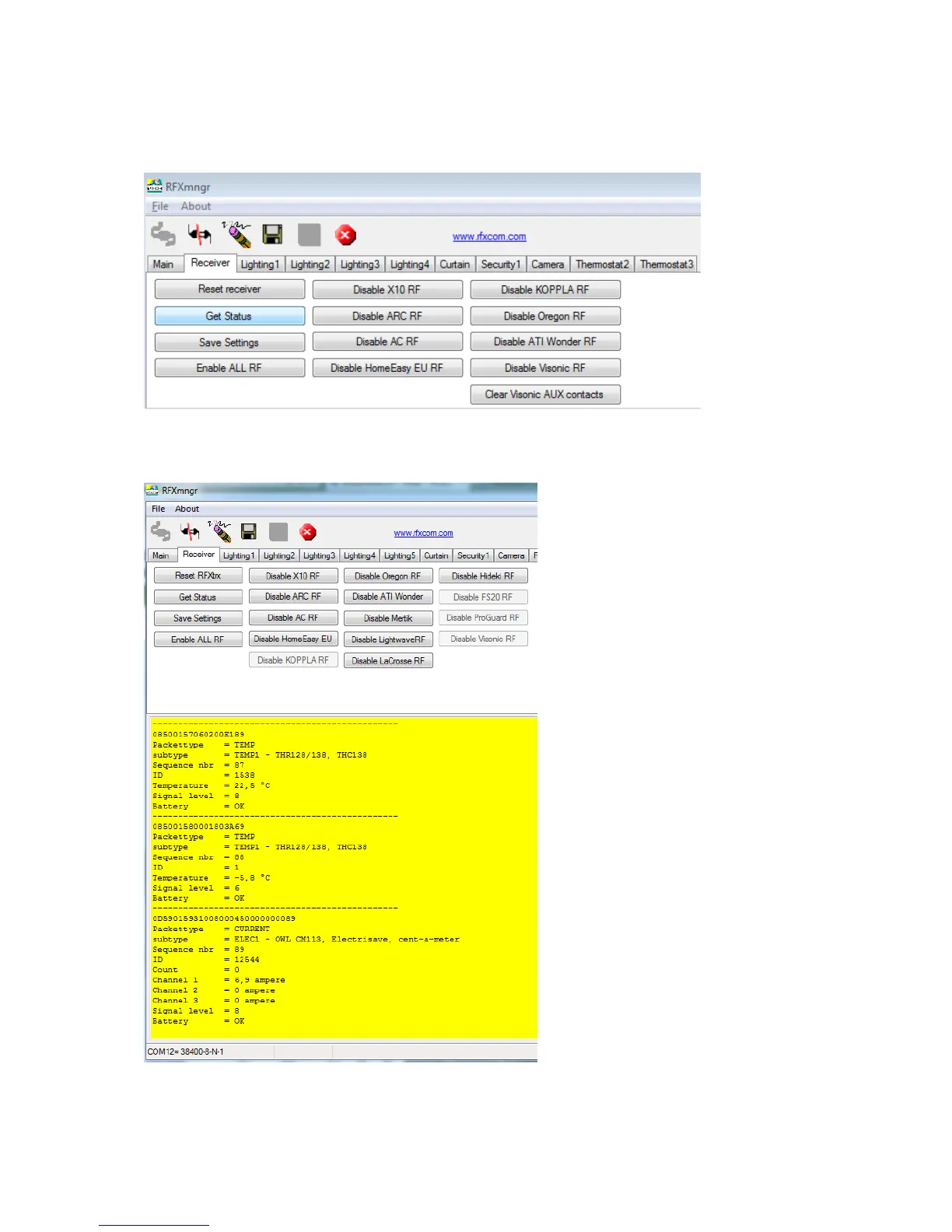Click Disable Visonic RF in upper window
Viewport: 952px width, 1232px height.
point(545,368)
